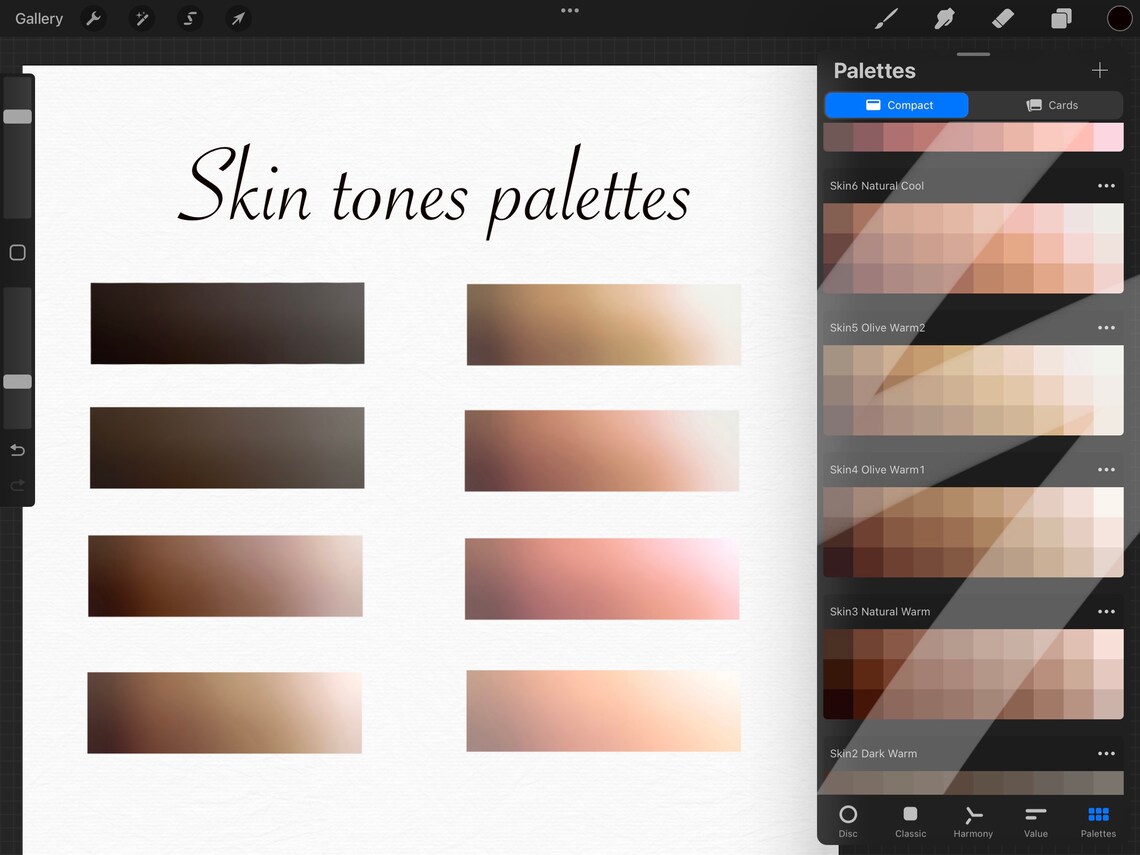Select the Transform arrow tool

click(237, 18)
